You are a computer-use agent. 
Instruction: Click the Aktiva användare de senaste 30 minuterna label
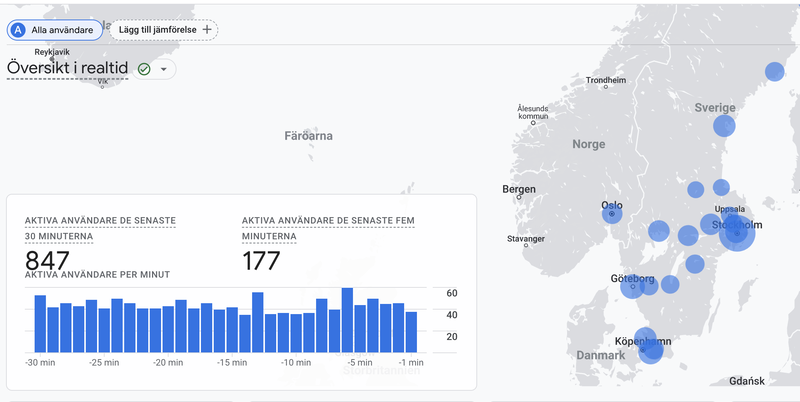click(x=100, y=229)
